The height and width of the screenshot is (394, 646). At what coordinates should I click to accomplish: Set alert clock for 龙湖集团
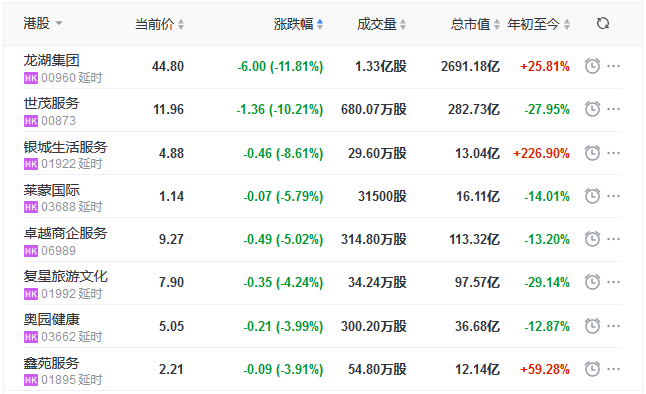pos(592,66)
